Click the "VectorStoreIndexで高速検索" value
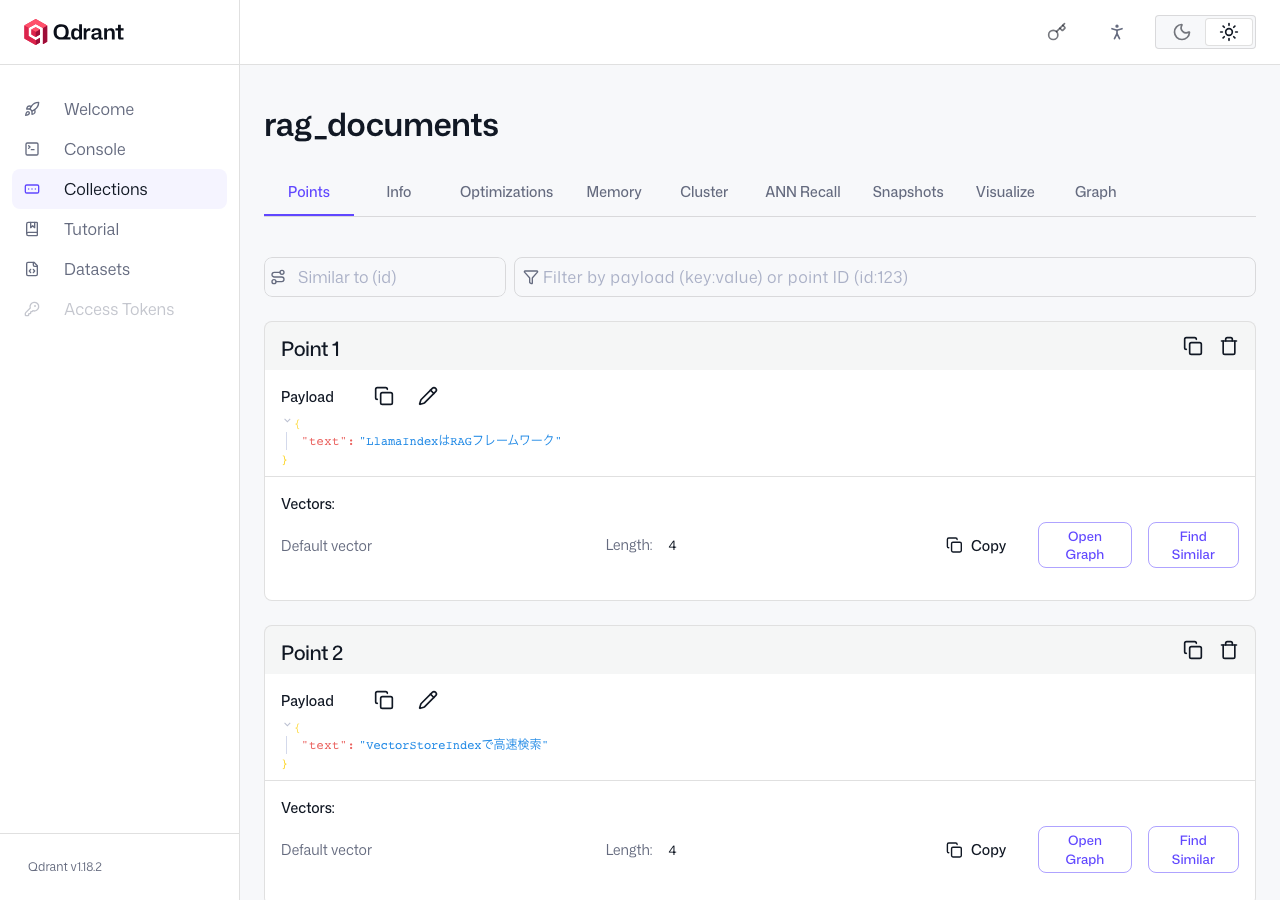Viewport: 1280px width, 900px height. pos(454,745)
